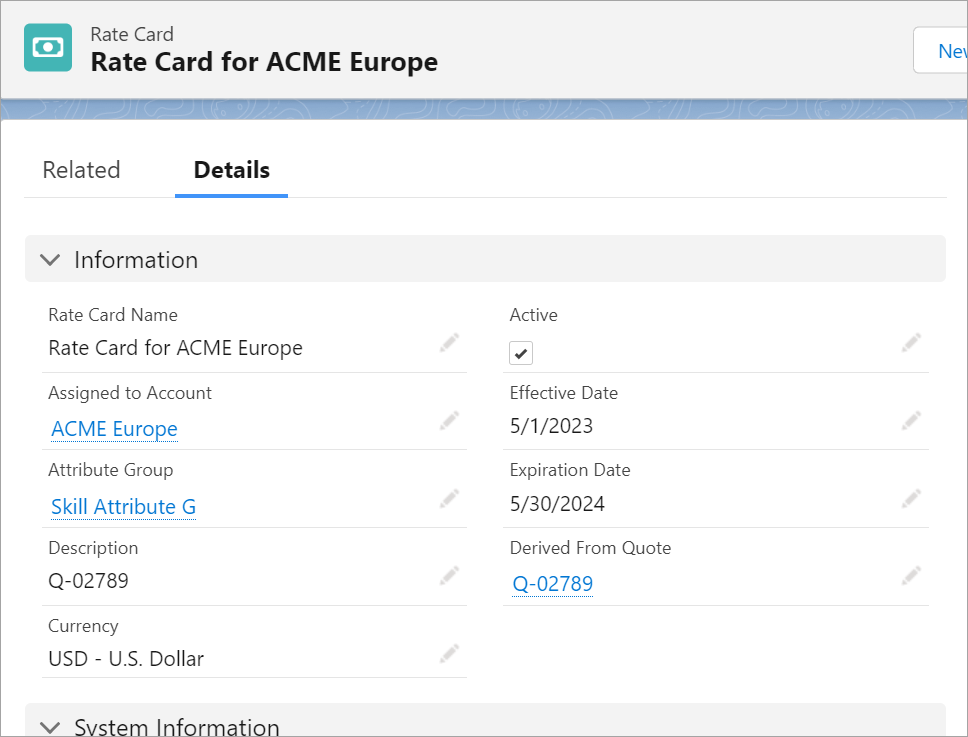Uncheck the Active checkbox
Image resolution: width=968 pixels, height=737 pixels.
[520, 352]
